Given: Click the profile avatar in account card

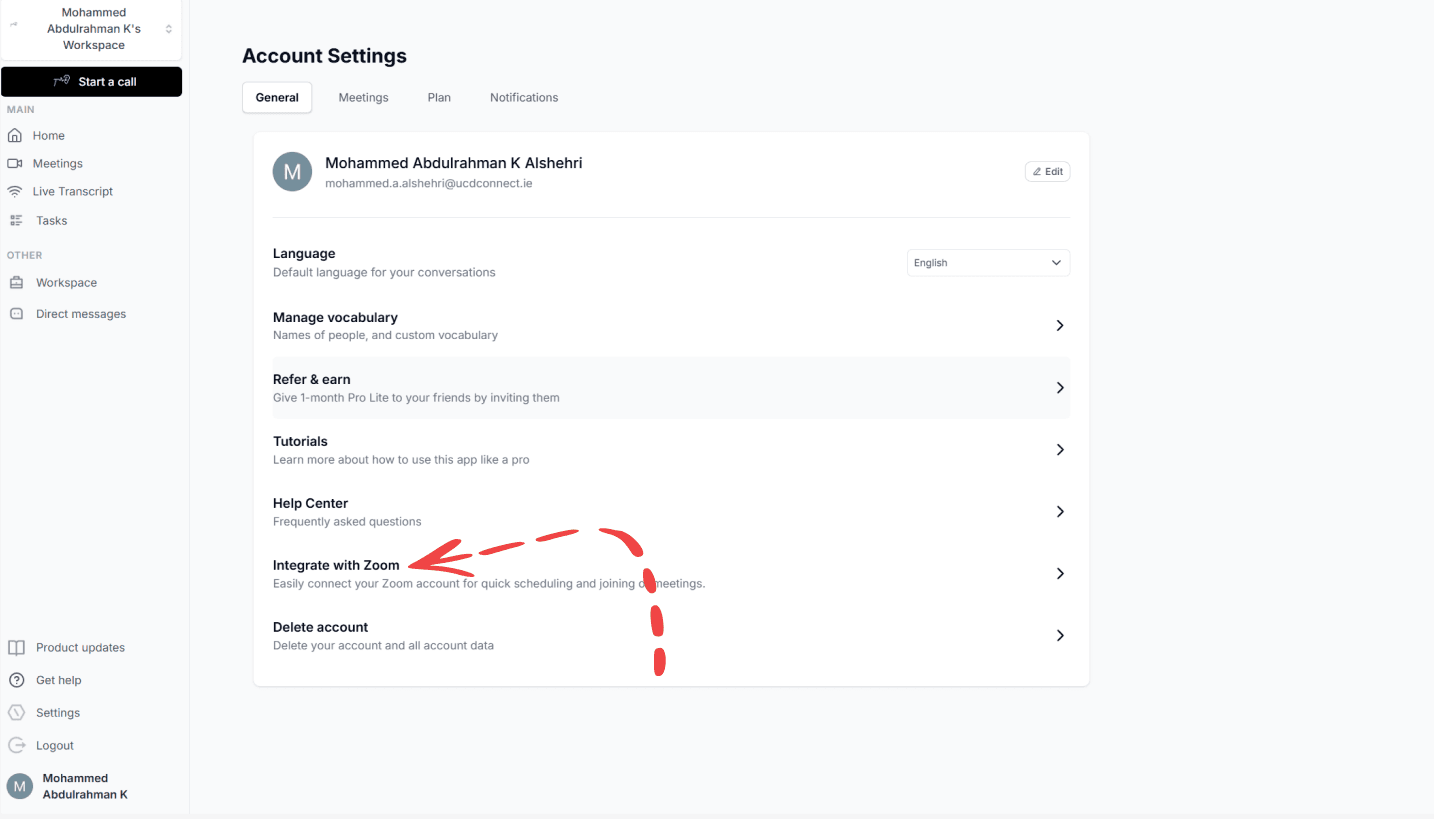Looking at the screenshot, I should coord(292,172).
